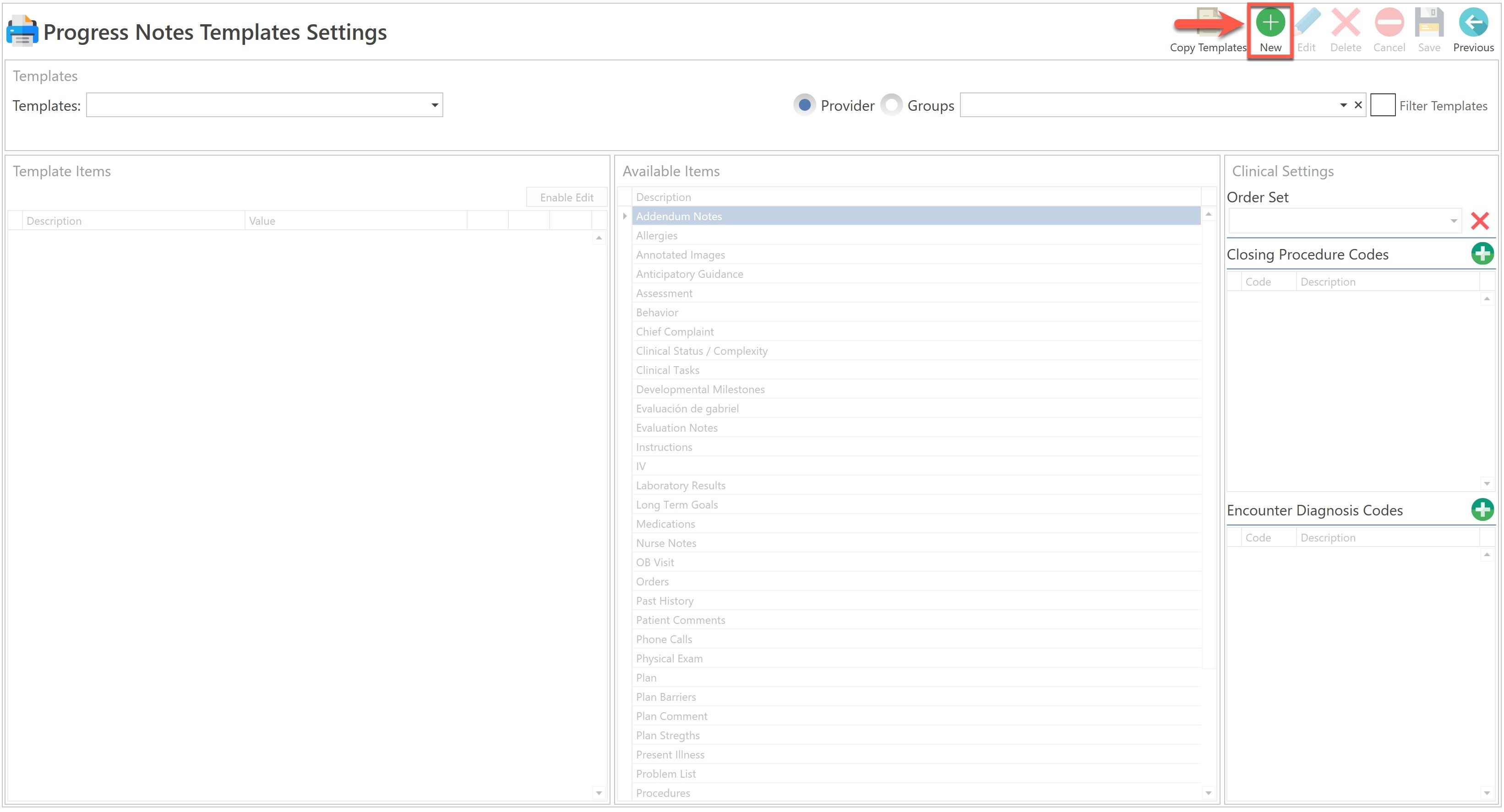Click the red Delete X icon
This screenshot has height=812, width=1504.
(x=1345, y=23)
